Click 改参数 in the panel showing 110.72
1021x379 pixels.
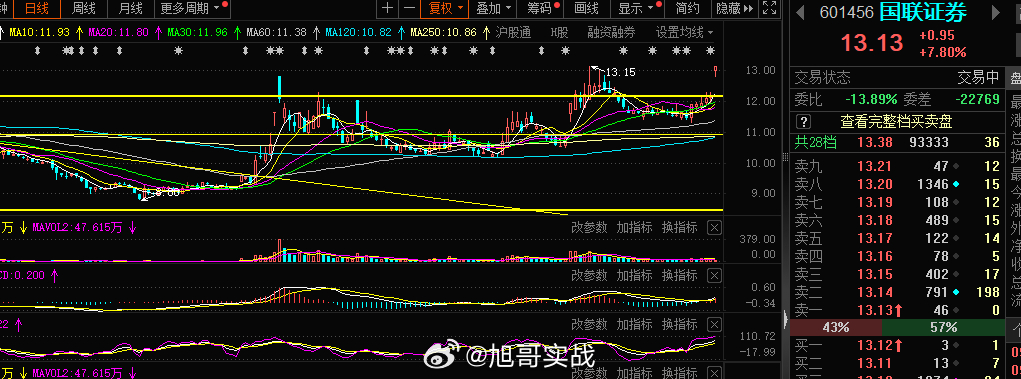tap(589, 324)
